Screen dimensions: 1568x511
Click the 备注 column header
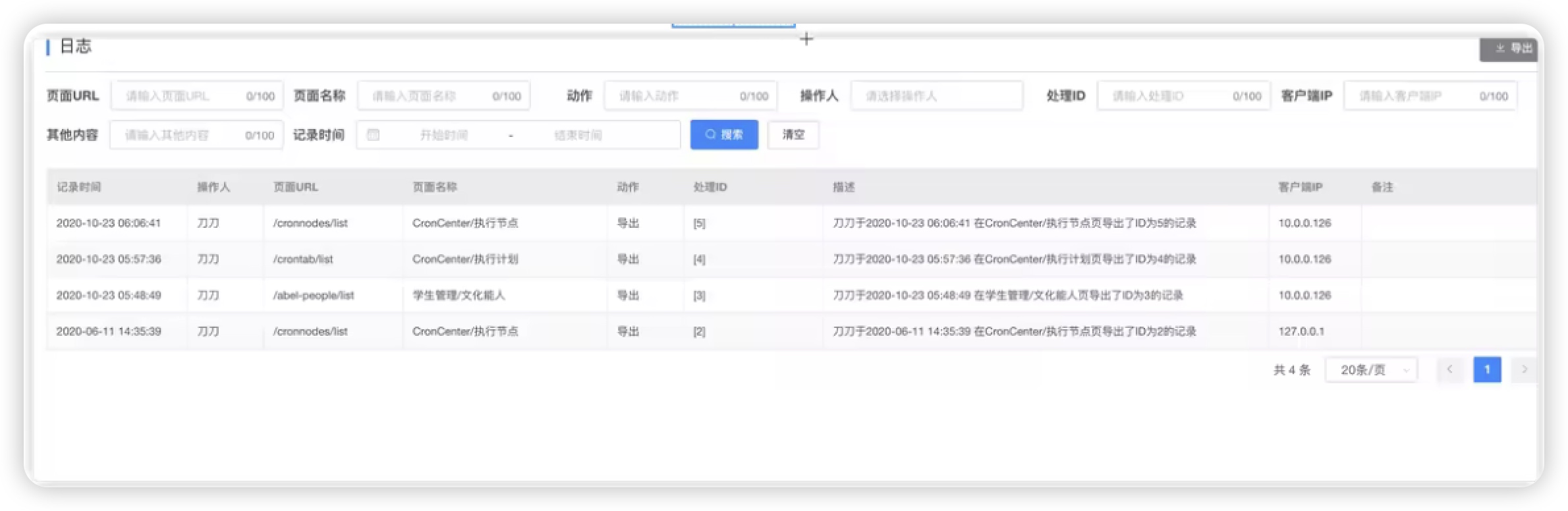click(1382, 187)
